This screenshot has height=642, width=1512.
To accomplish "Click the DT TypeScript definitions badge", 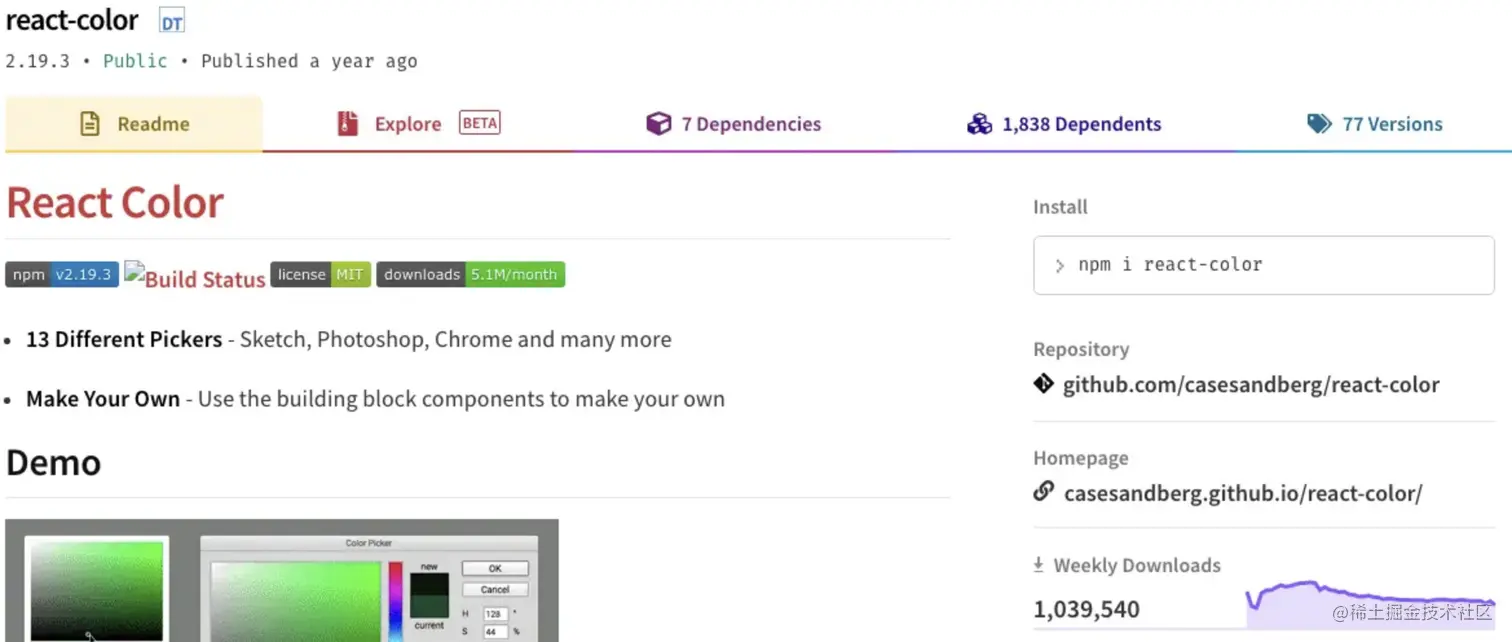I will (172, 22).
